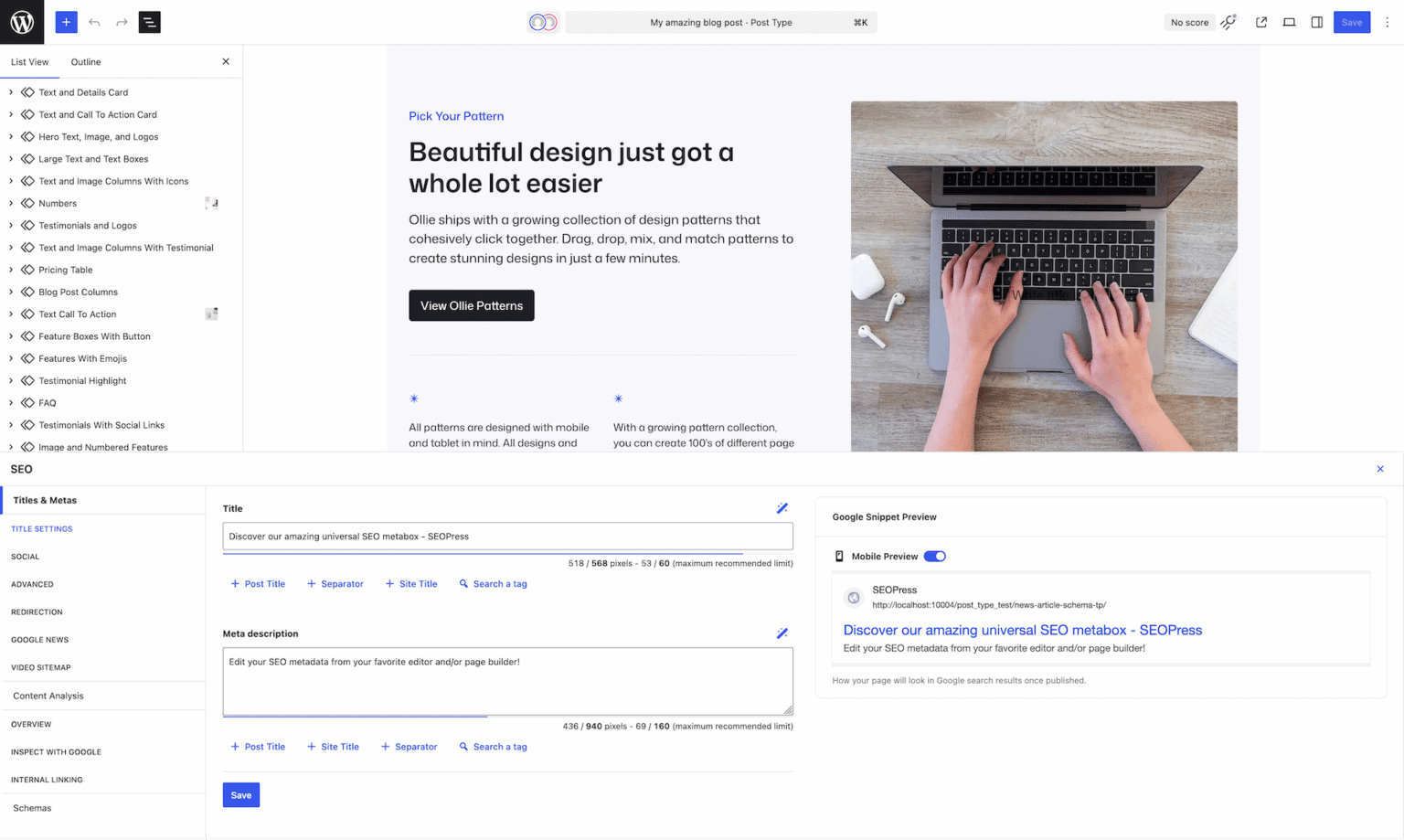1404x840 pixels.
Task: Close the SEO metabox panel
Action: (x=1380, y=469)
